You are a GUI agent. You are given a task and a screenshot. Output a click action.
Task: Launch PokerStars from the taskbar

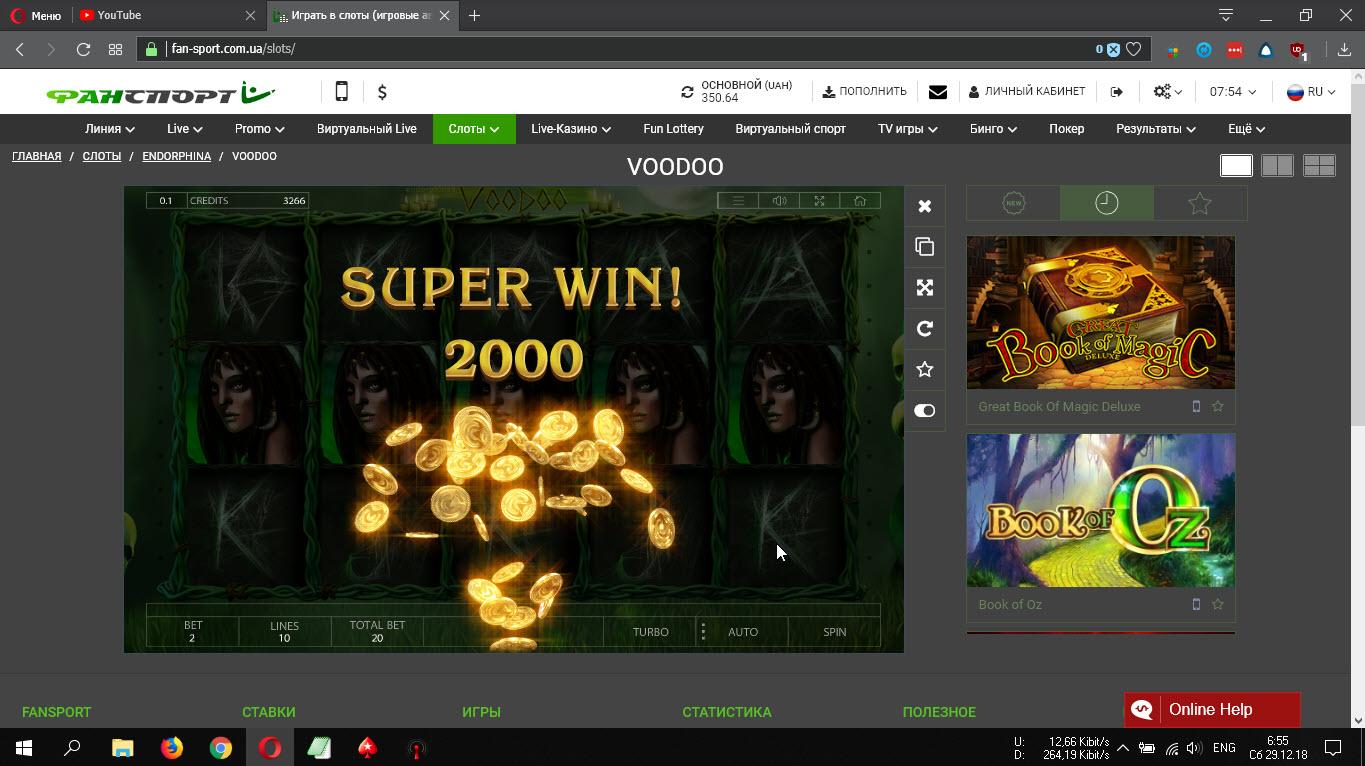(x=368, y=747)
